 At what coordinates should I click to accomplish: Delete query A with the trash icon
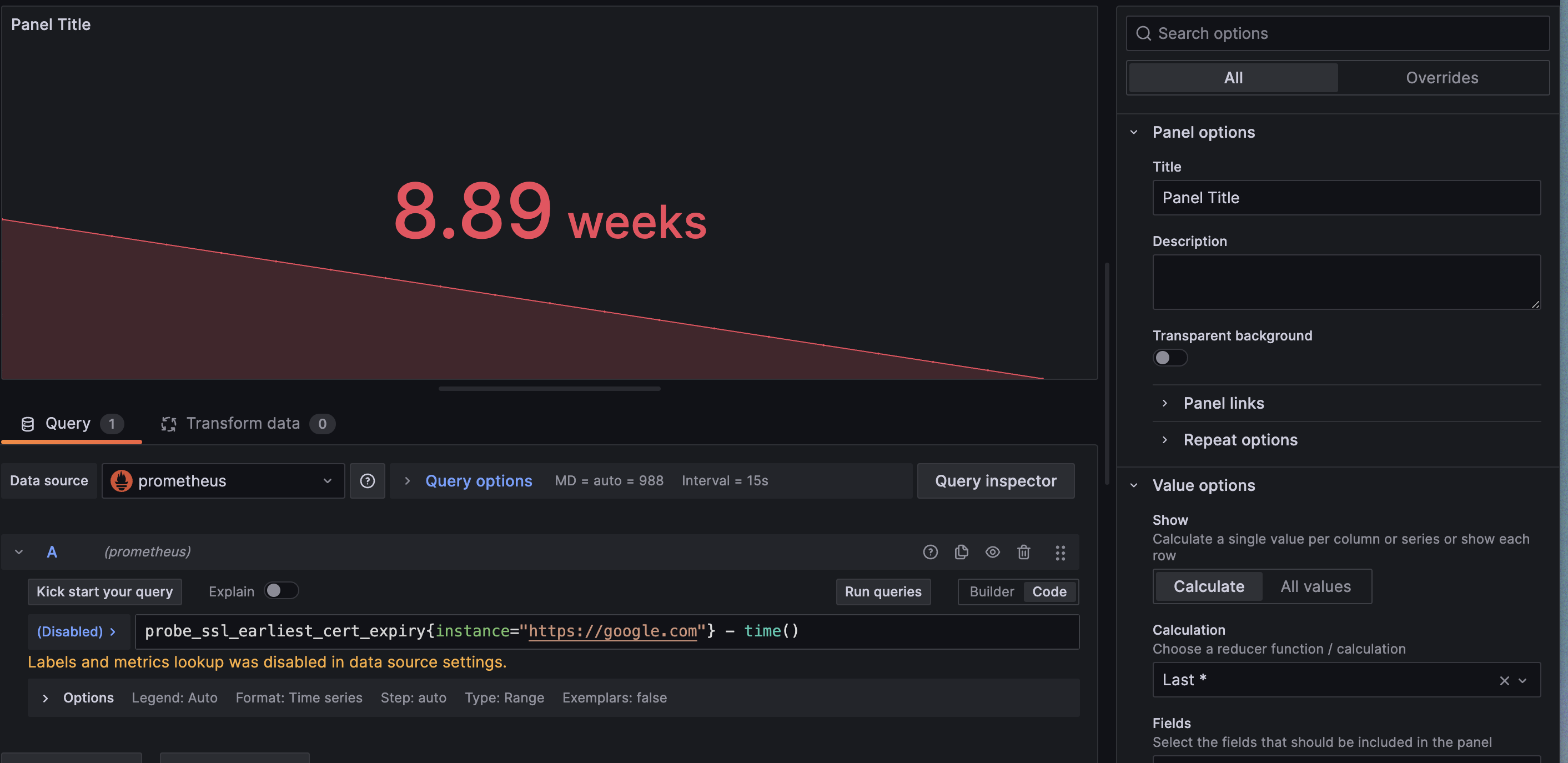1023,551
